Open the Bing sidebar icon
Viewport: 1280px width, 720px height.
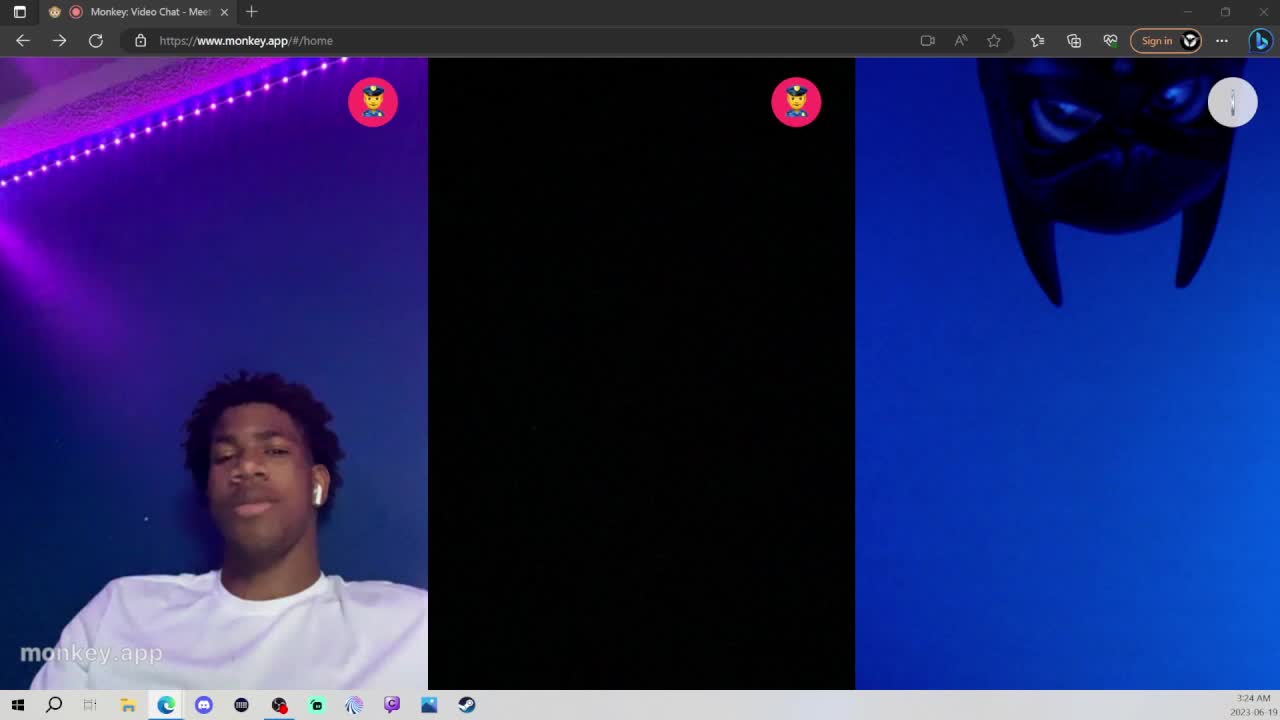(x=1260, y=41)
